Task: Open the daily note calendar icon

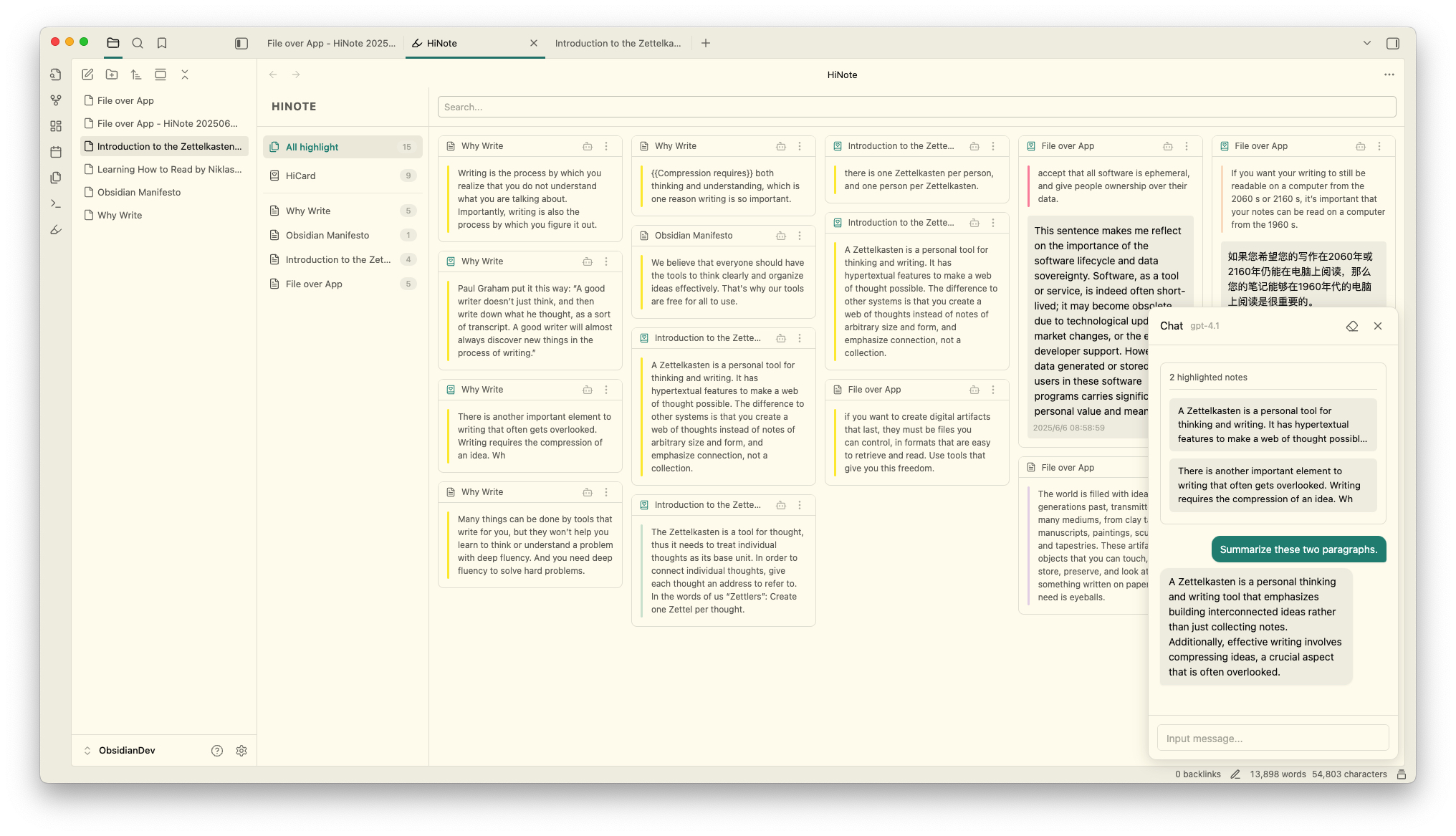Action: (x=56, y=152)
